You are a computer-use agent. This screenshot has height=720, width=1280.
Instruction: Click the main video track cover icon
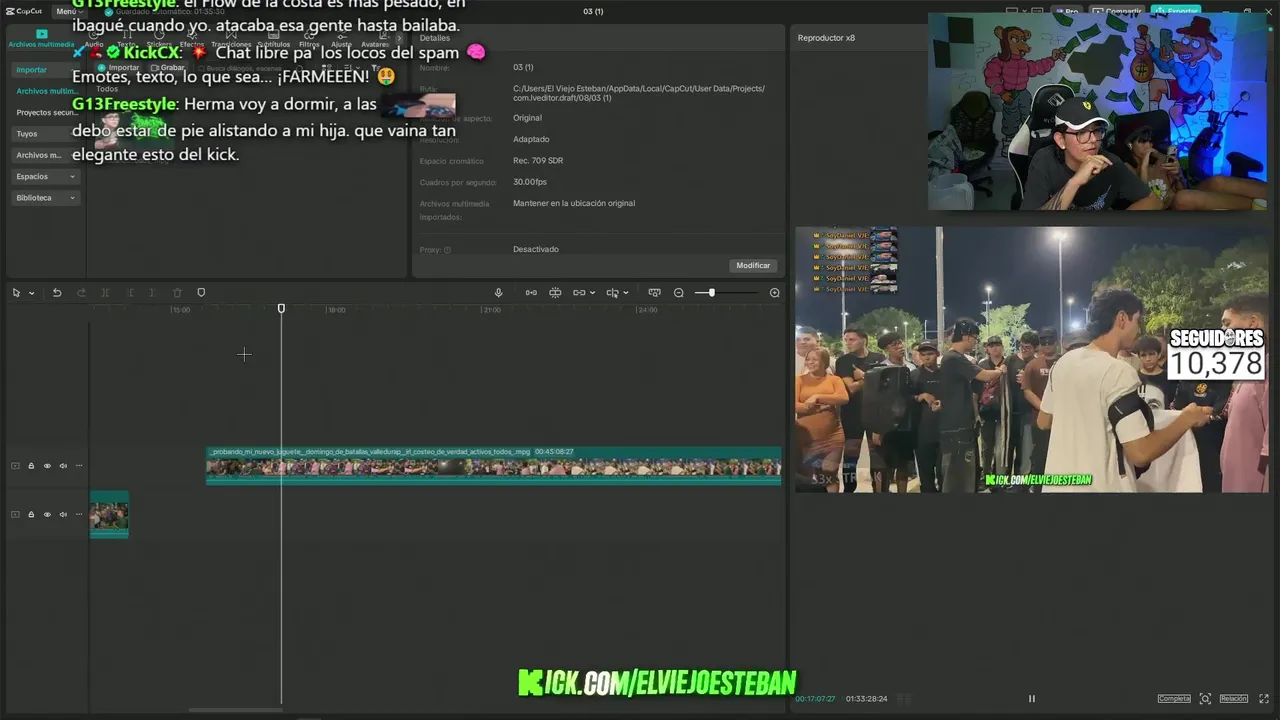pos(15,466)
